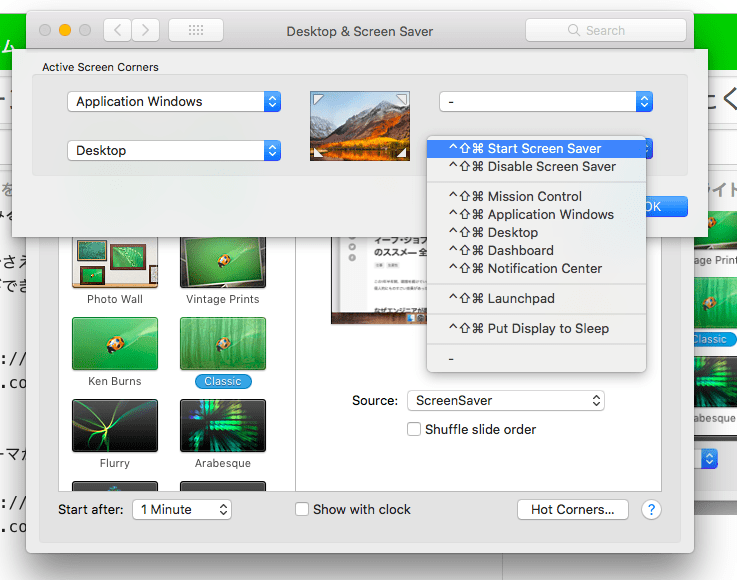Click the Source label
Screen dimensions: 737x580
tap(375, 400)
